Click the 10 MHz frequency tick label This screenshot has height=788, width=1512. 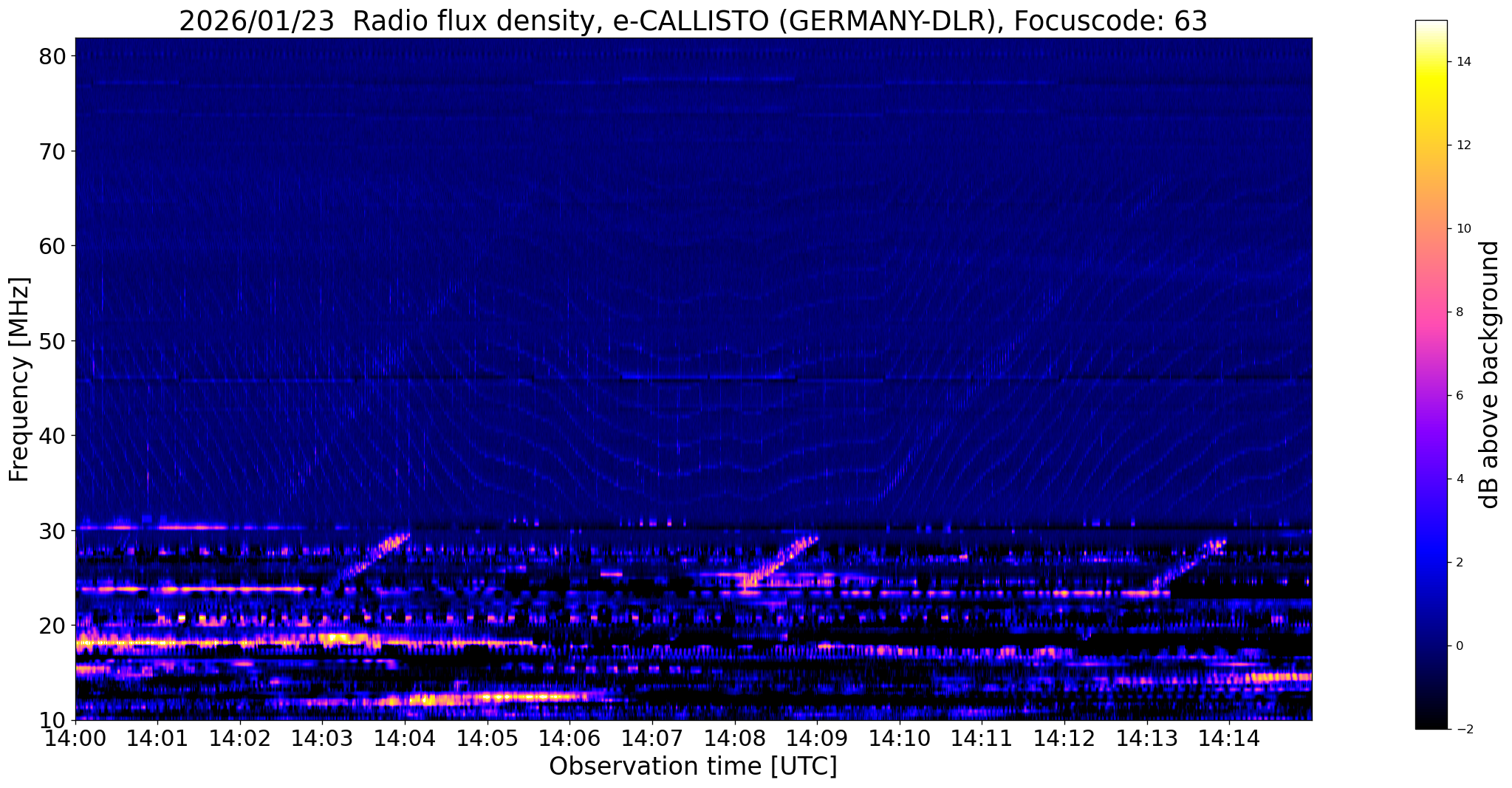pos(53,720)
